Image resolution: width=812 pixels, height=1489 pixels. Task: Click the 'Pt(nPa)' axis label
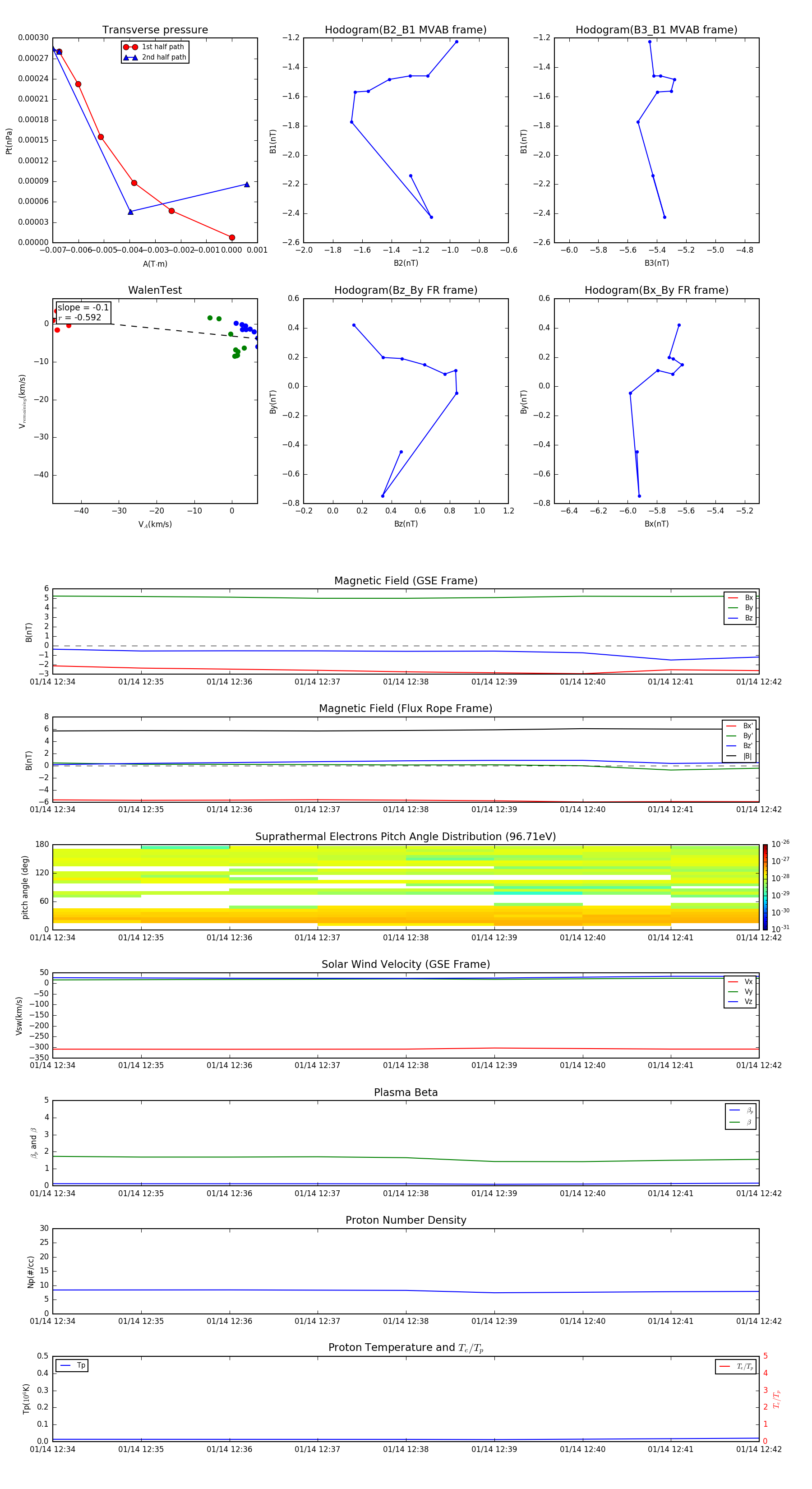point(9,140)
